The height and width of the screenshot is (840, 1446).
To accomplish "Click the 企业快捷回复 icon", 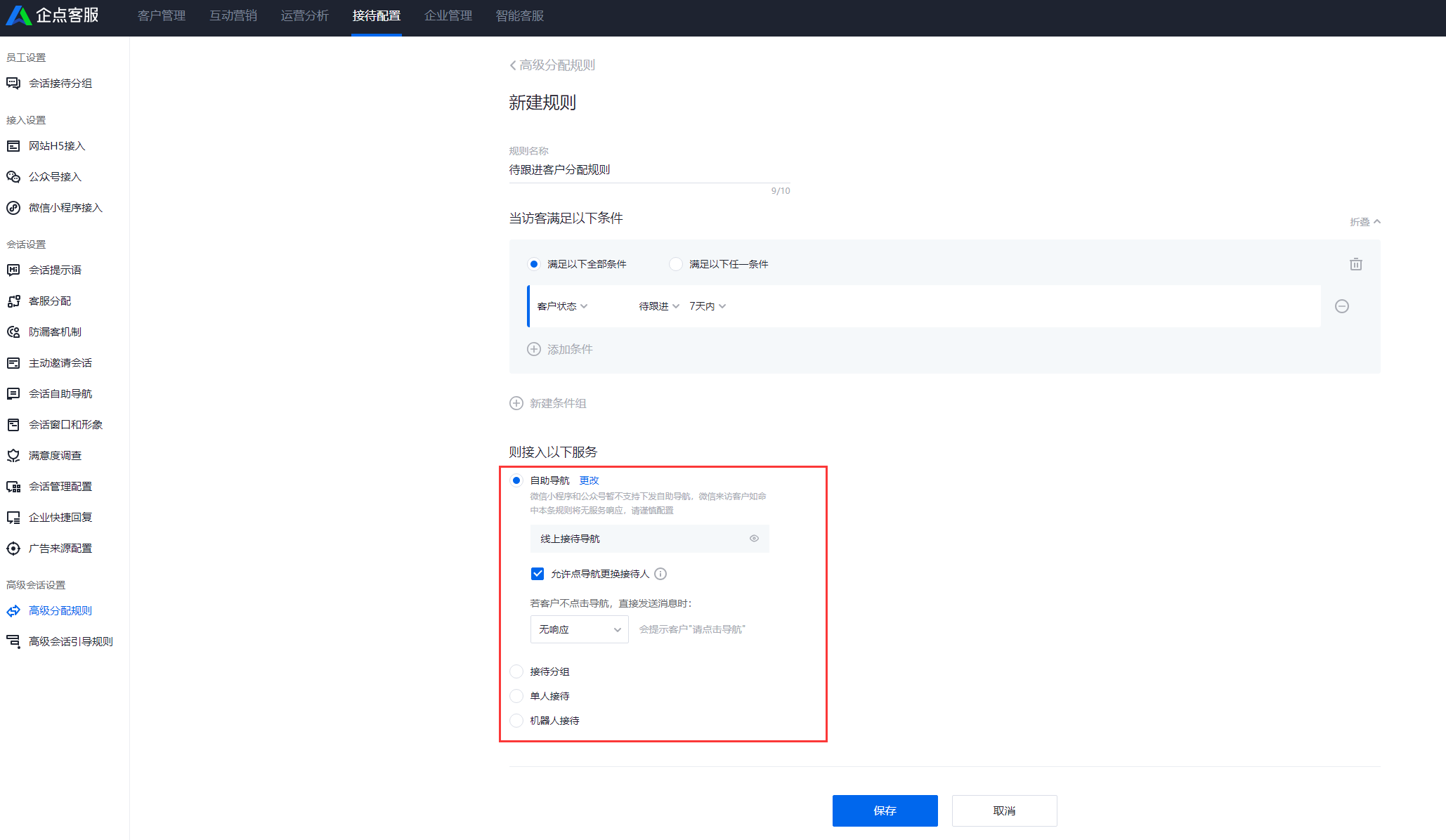I will pyautogui.click(x=13, y=518).
